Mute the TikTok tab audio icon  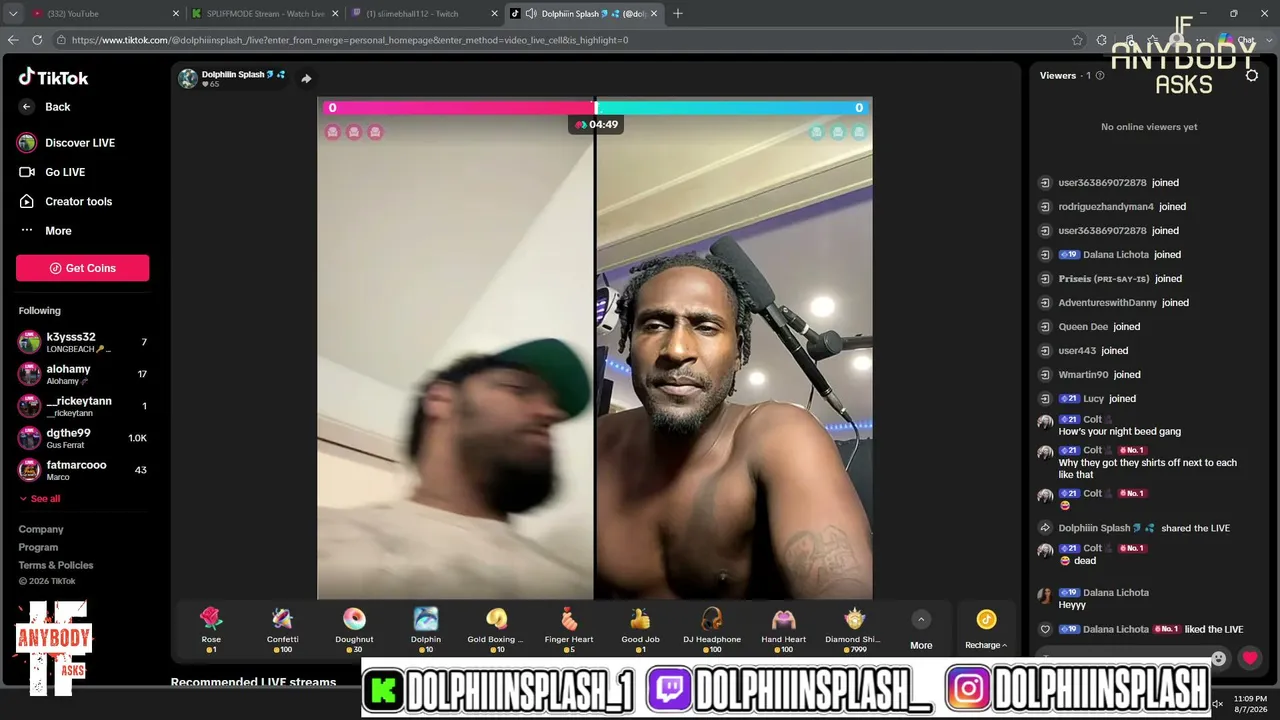(530, 14)
